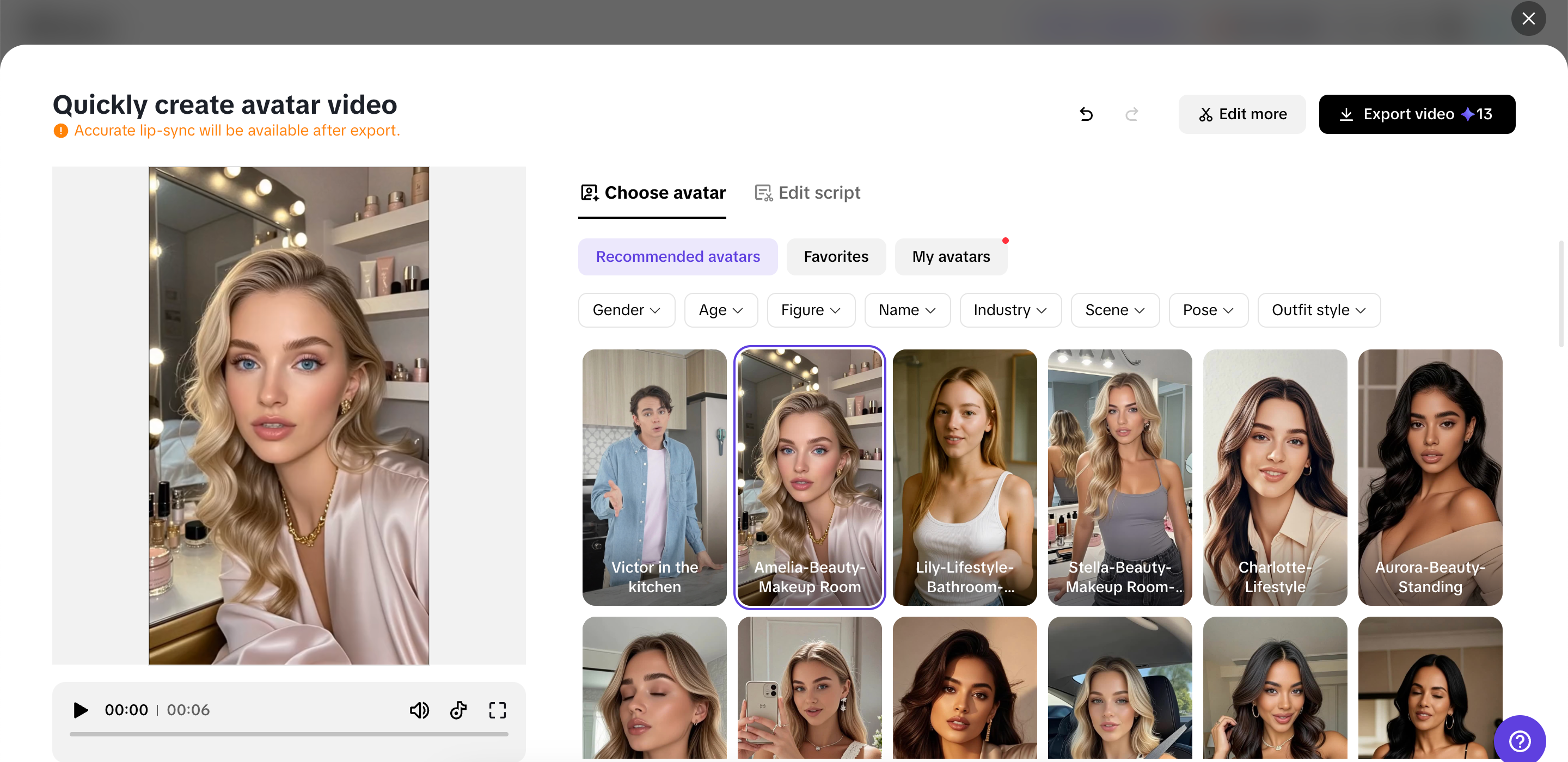This screenshot has width=1568, height=762.
Task: Play the avatar video preview
Action: coord(79,710)
